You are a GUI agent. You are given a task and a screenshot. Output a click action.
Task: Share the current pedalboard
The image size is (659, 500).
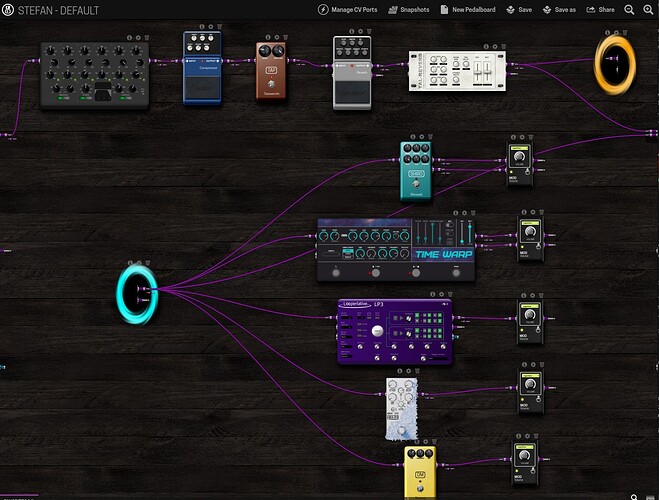pos(601,9)
